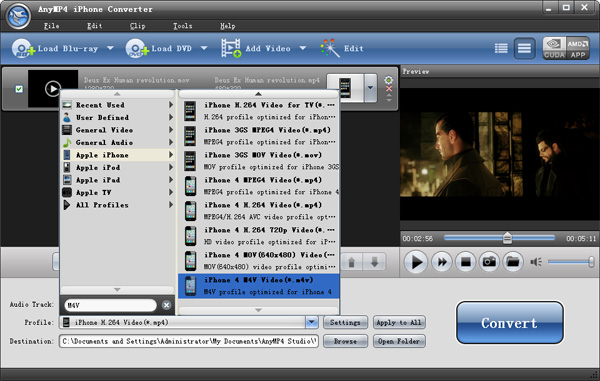Uncheck the Deus Ex file checkbox
600x381 pixels.
[x=19, y=89]
